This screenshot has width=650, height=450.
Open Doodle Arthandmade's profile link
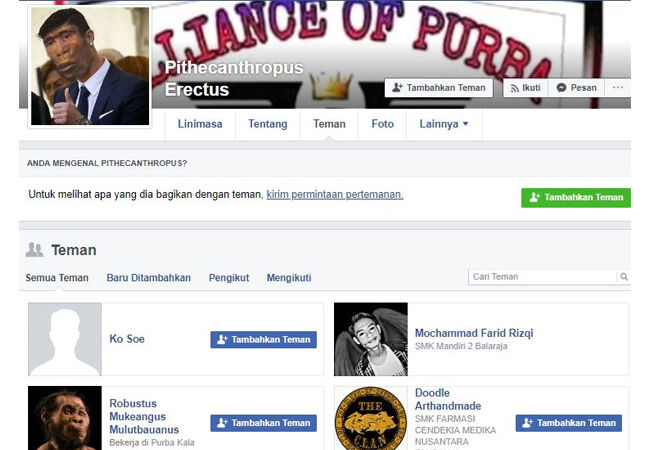448,399
